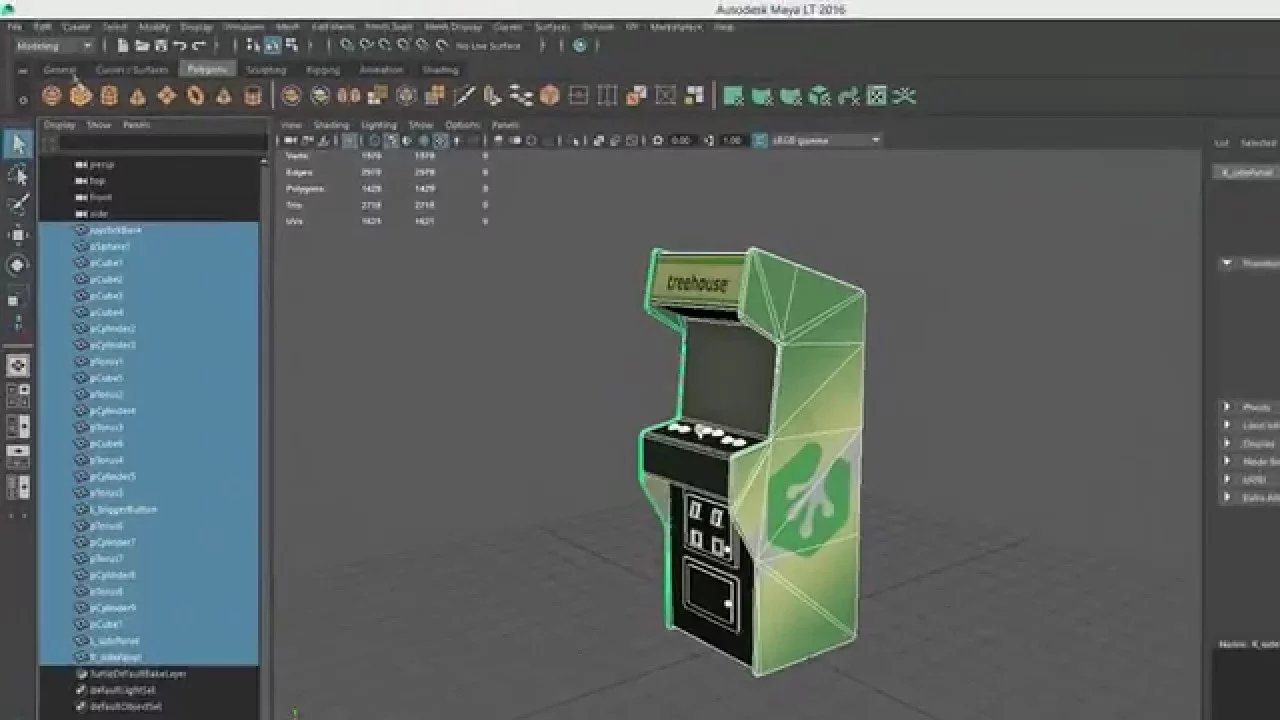Expand the Extra Attributes section
Screen dimensions: 1280x720
click(x=1227, y=497)
